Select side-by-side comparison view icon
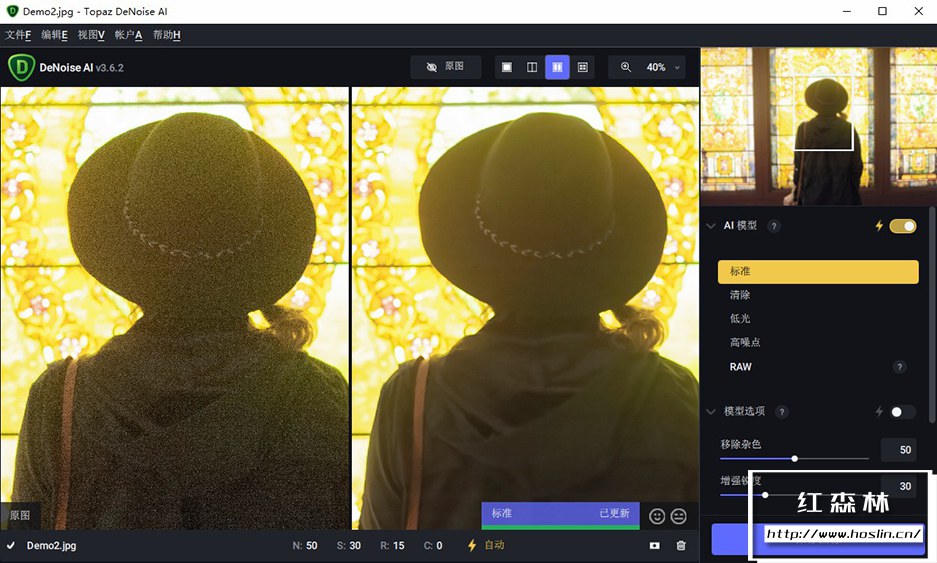937x563 pixels. (x=557, y=67)
